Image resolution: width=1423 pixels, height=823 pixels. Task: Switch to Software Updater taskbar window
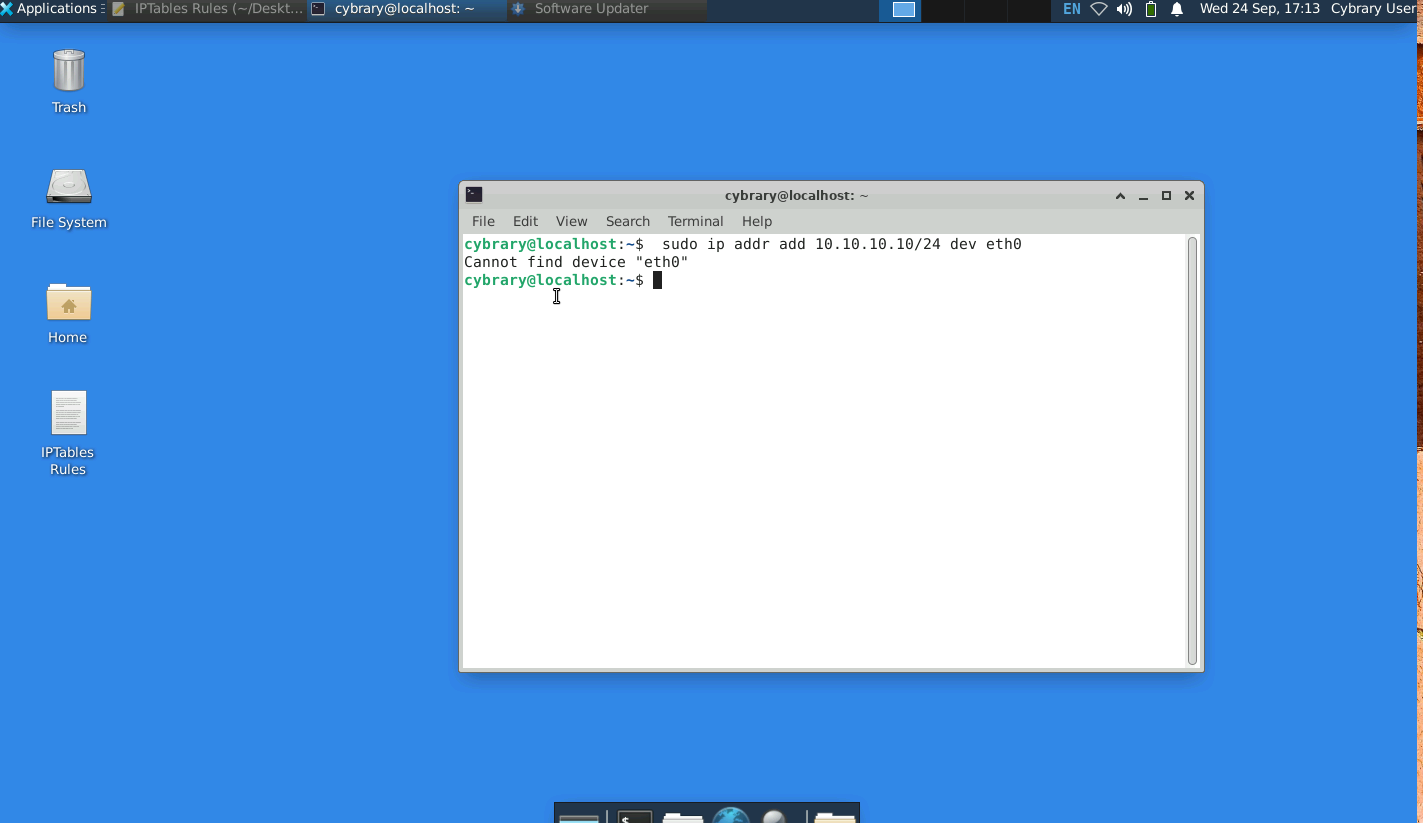pos(591,9)
